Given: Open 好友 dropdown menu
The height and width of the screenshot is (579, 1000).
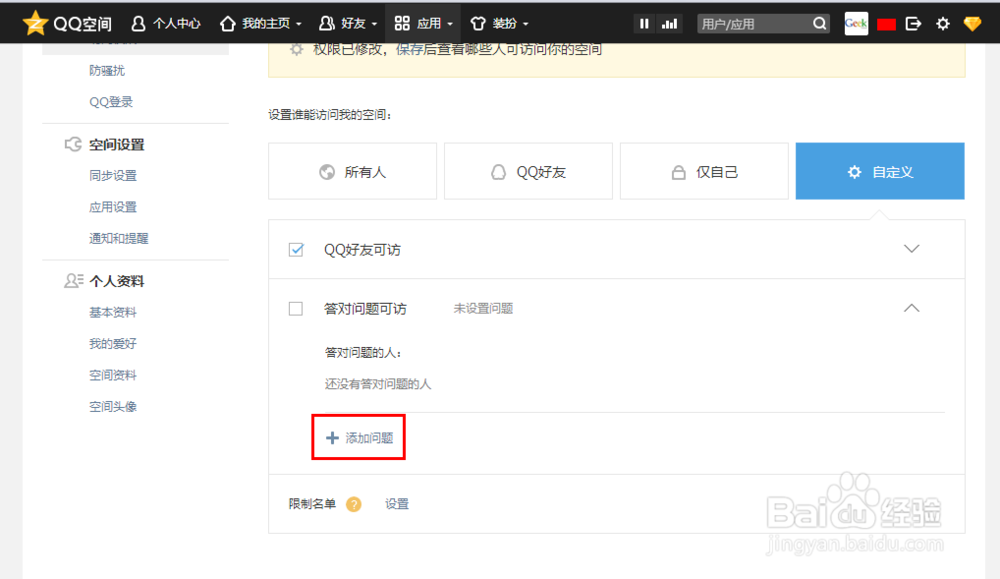Looking at the screenshot, I should (x=348, y=24).
